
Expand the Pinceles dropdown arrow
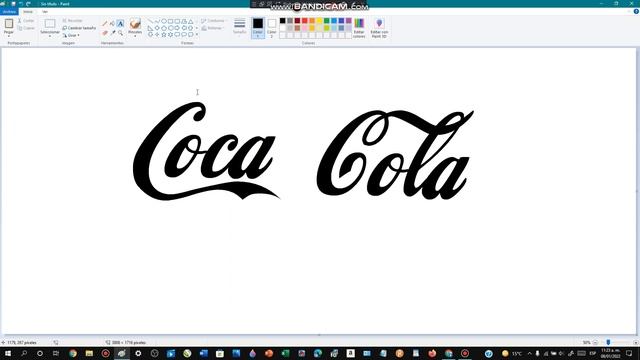tap(135, 36)
